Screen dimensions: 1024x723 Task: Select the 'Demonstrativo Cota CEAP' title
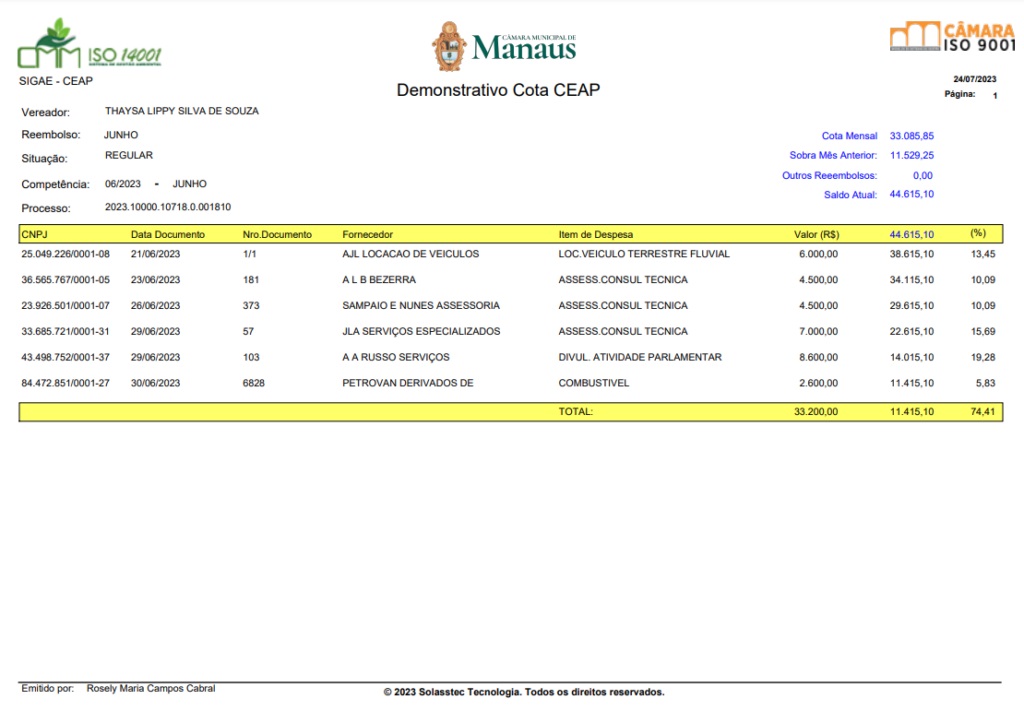point(498,90)
